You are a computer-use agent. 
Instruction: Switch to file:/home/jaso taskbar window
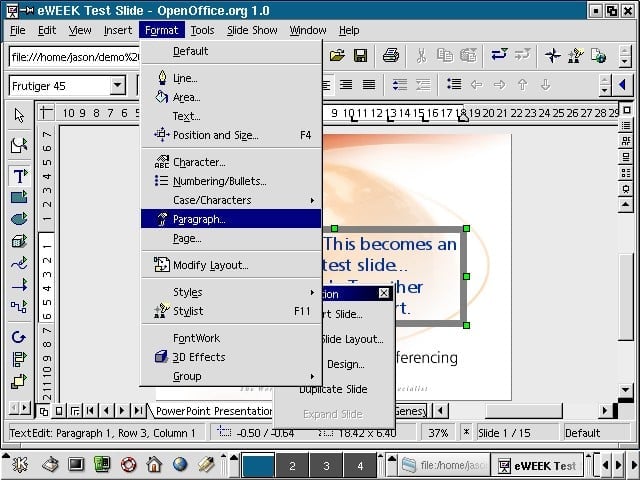pyautogui.click(x=444, y=465)
